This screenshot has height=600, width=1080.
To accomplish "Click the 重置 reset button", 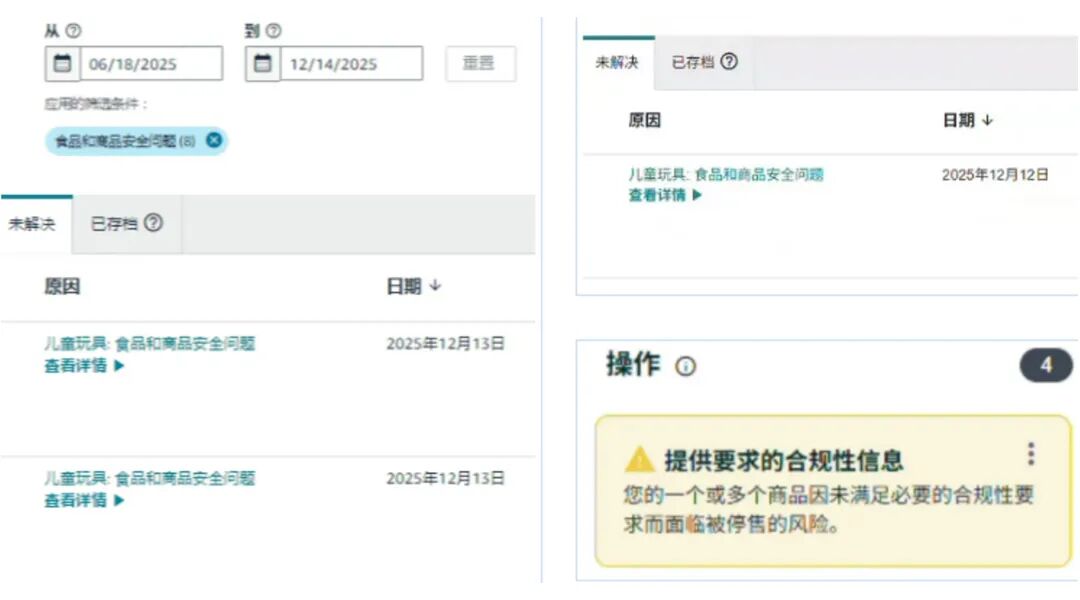I will pyautogui.click(x=480, y=63).
